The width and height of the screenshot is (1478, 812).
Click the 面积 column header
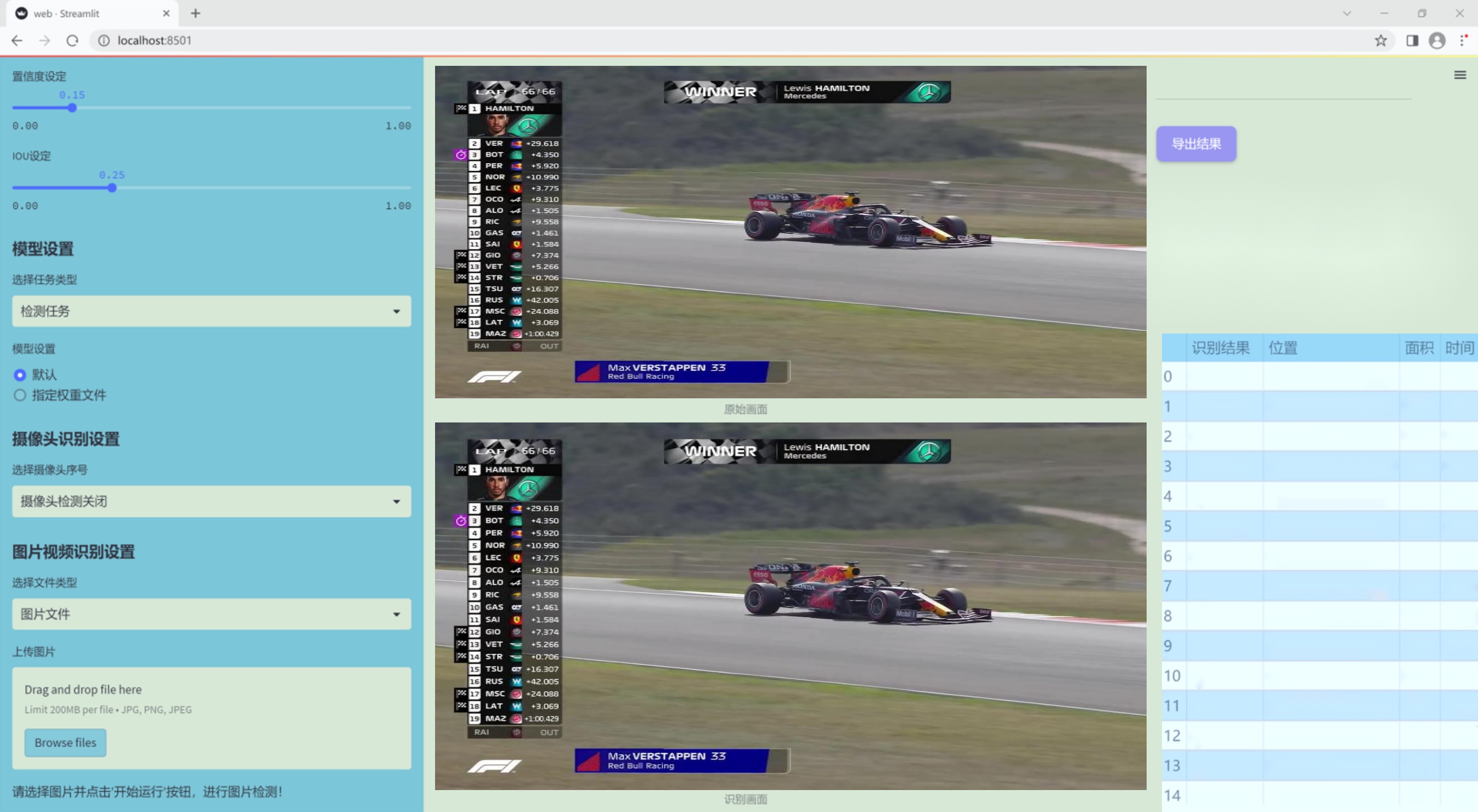coord(1419,348)
